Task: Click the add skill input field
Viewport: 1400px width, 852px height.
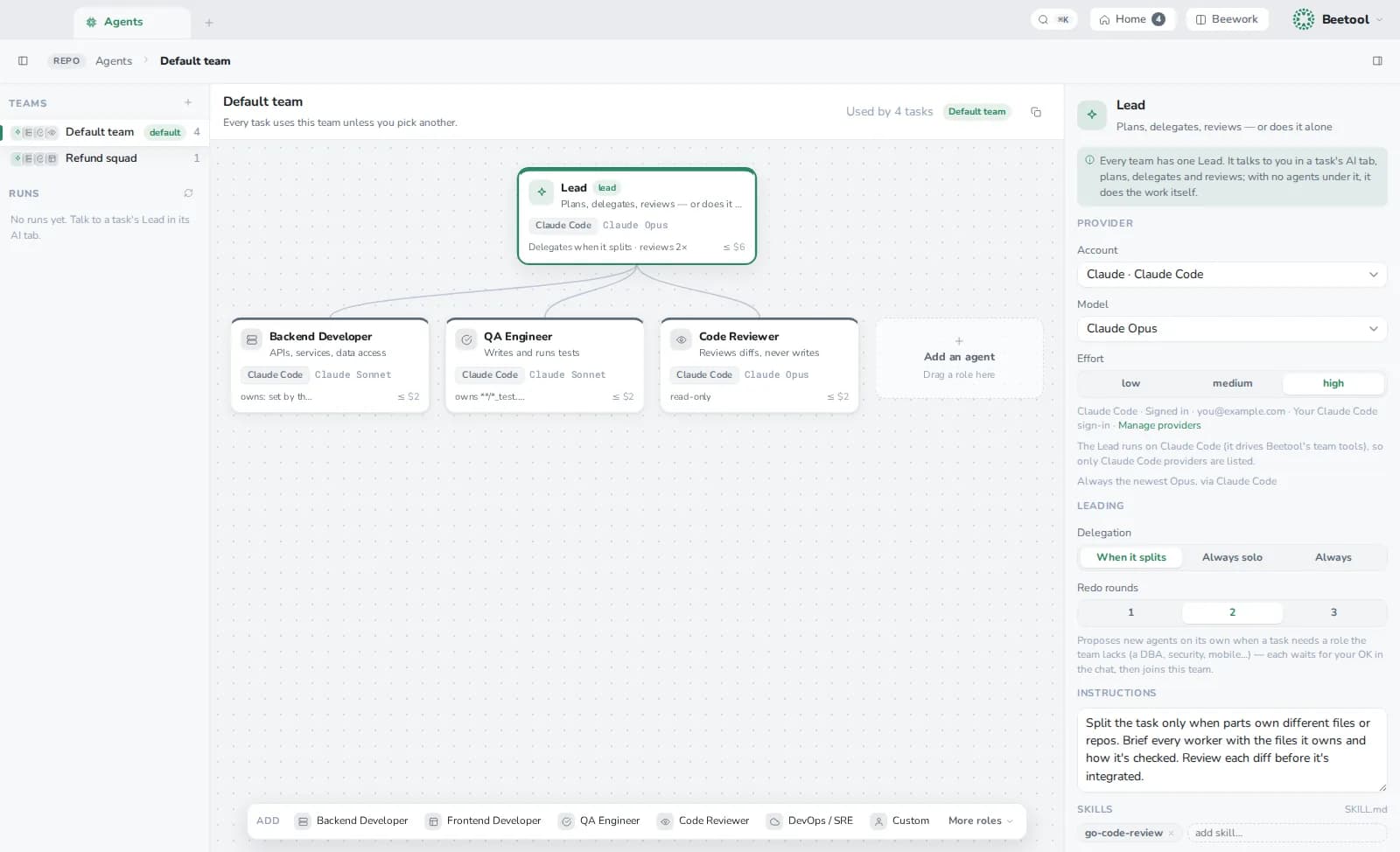Action: 1286,833
